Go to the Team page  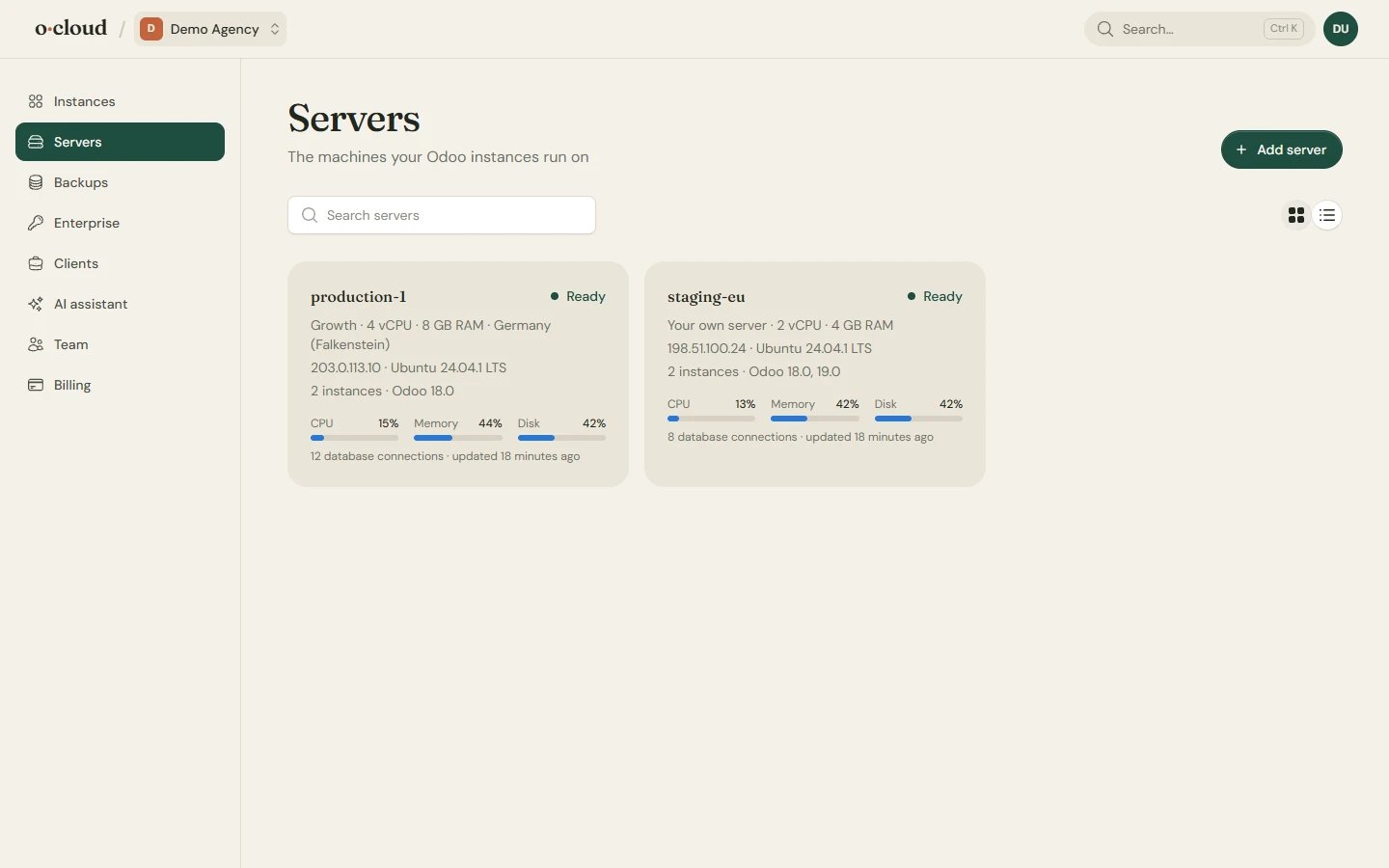120,344
